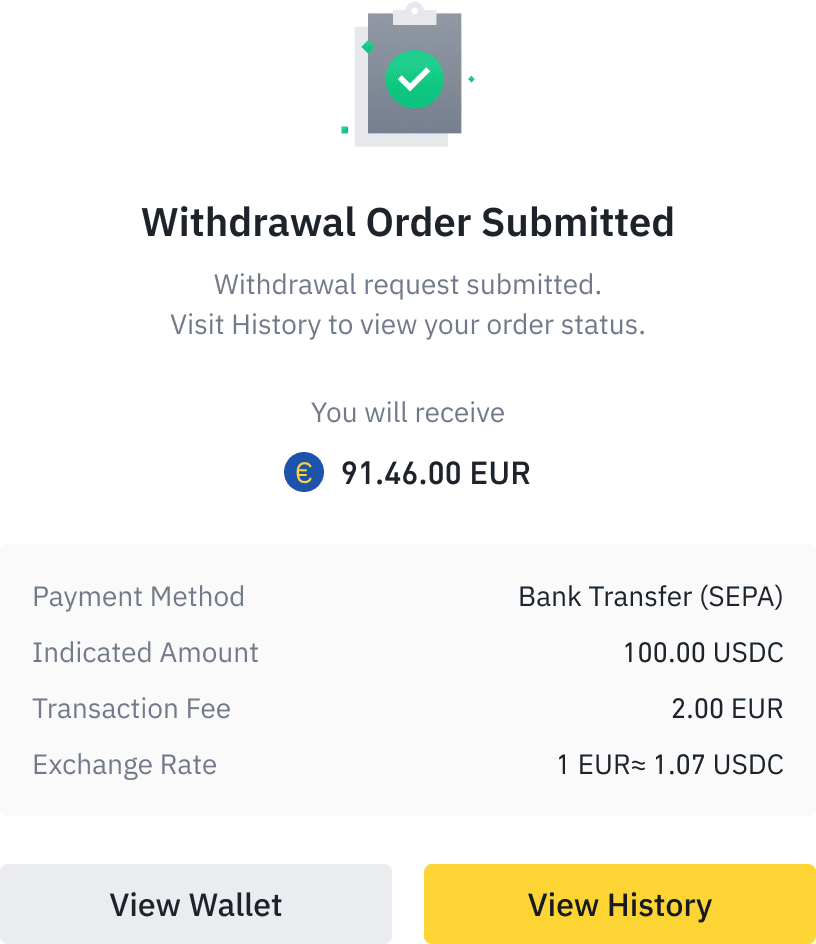
Task: Open the View Wallet button
Action: pyautogui.click(x=196, y=904)
